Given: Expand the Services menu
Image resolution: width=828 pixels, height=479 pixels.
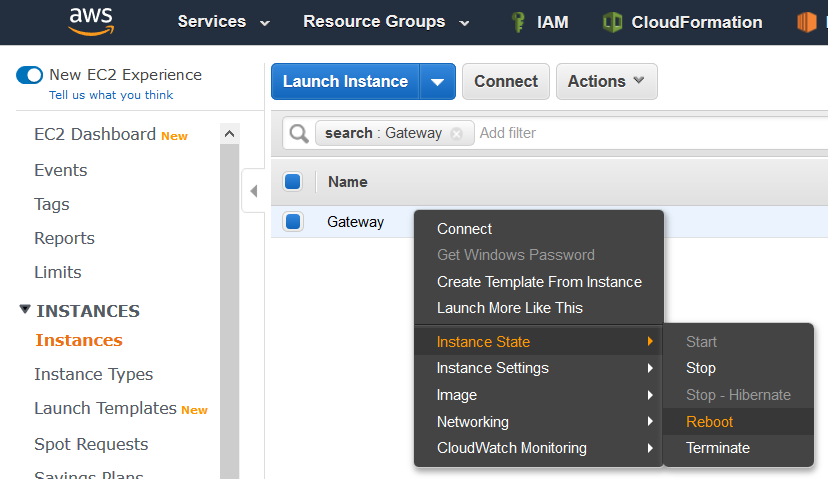Looking at the screenshot, I should pos(224,22).
